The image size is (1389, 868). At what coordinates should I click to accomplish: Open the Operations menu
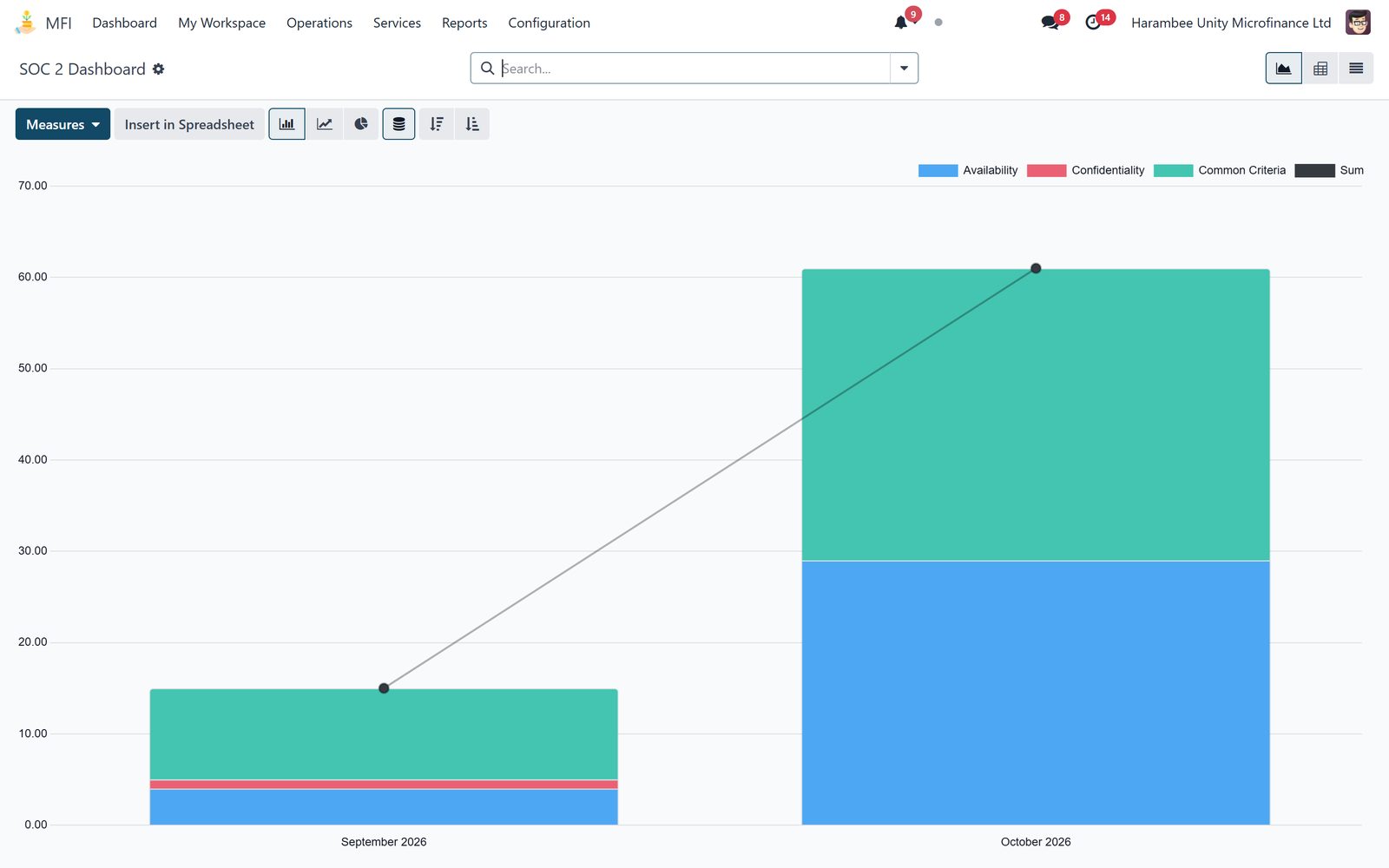pos(319,23)
